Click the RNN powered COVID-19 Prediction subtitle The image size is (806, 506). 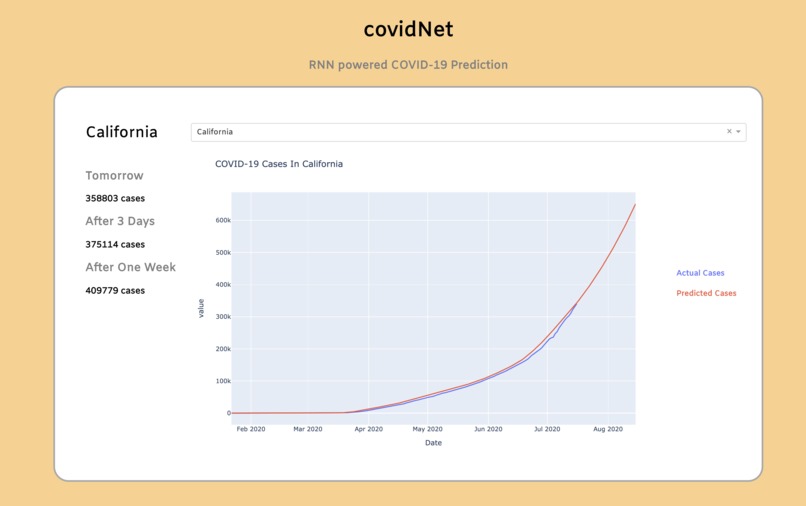(408, 65)
